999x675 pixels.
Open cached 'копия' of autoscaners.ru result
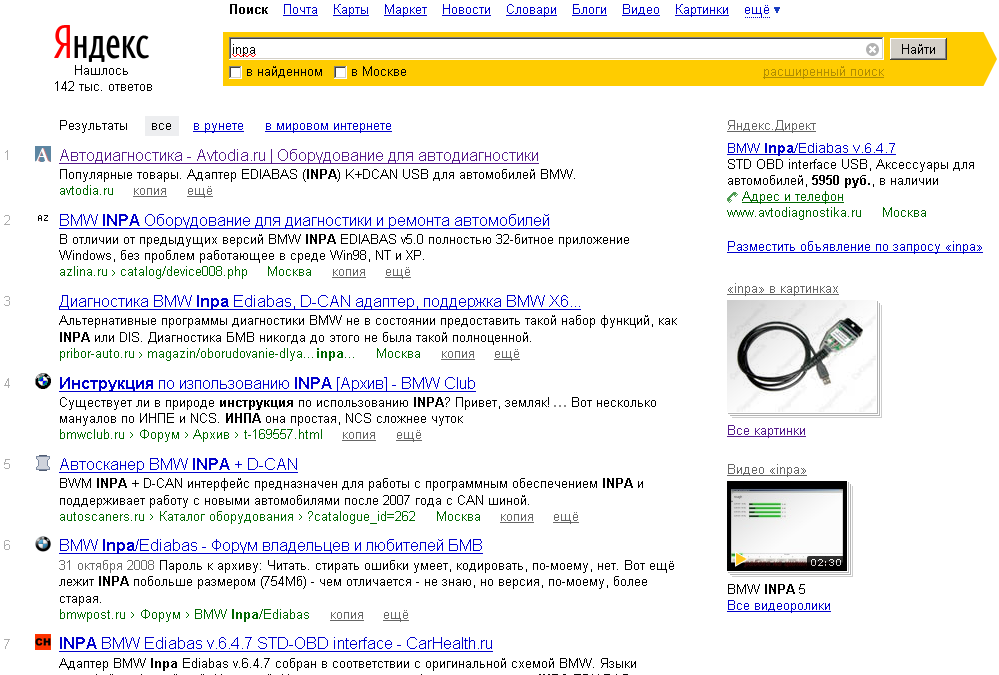[x=517, y=516]
